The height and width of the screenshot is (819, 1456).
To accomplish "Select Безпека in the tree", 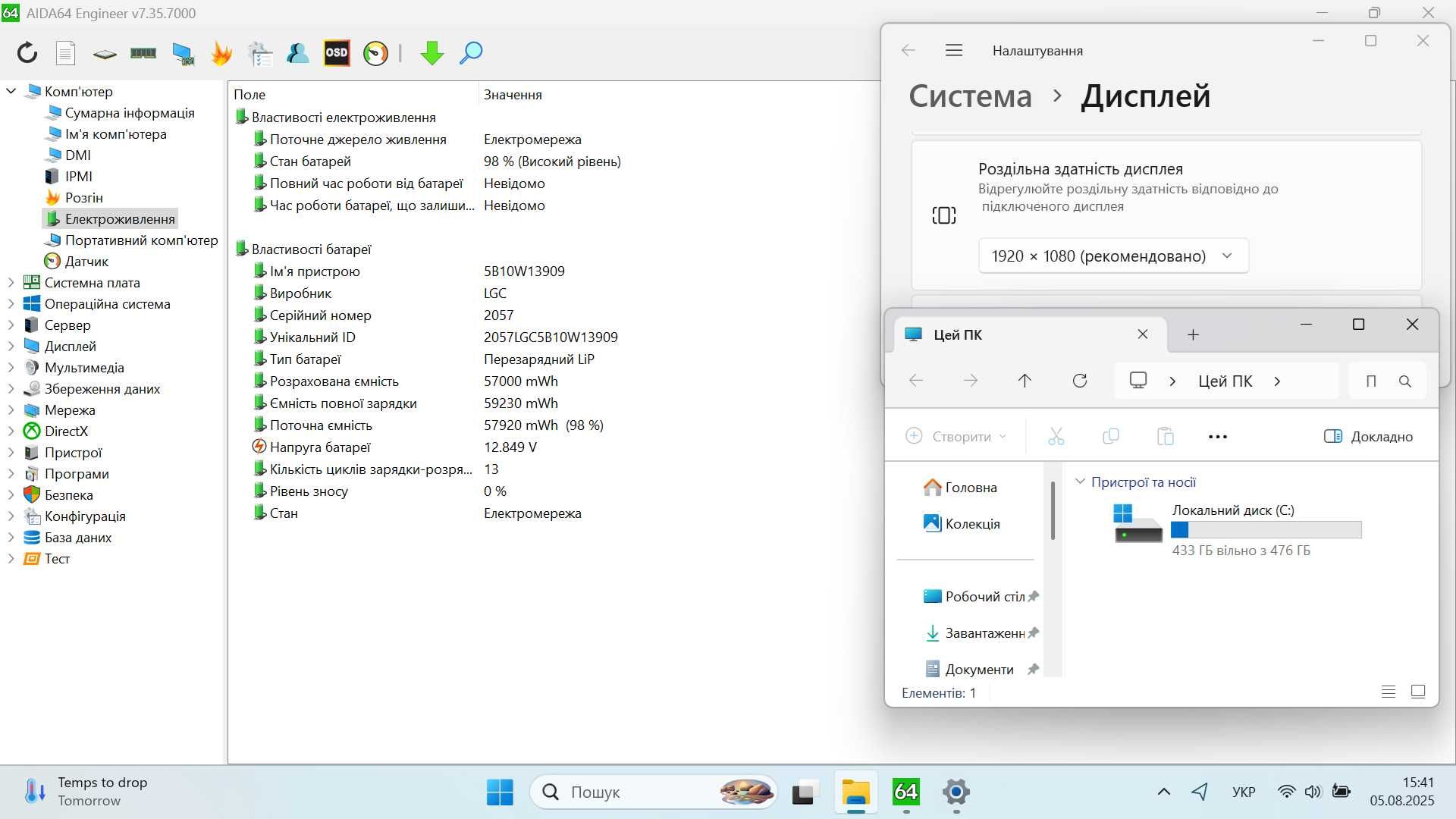I will tap(68, 494).
